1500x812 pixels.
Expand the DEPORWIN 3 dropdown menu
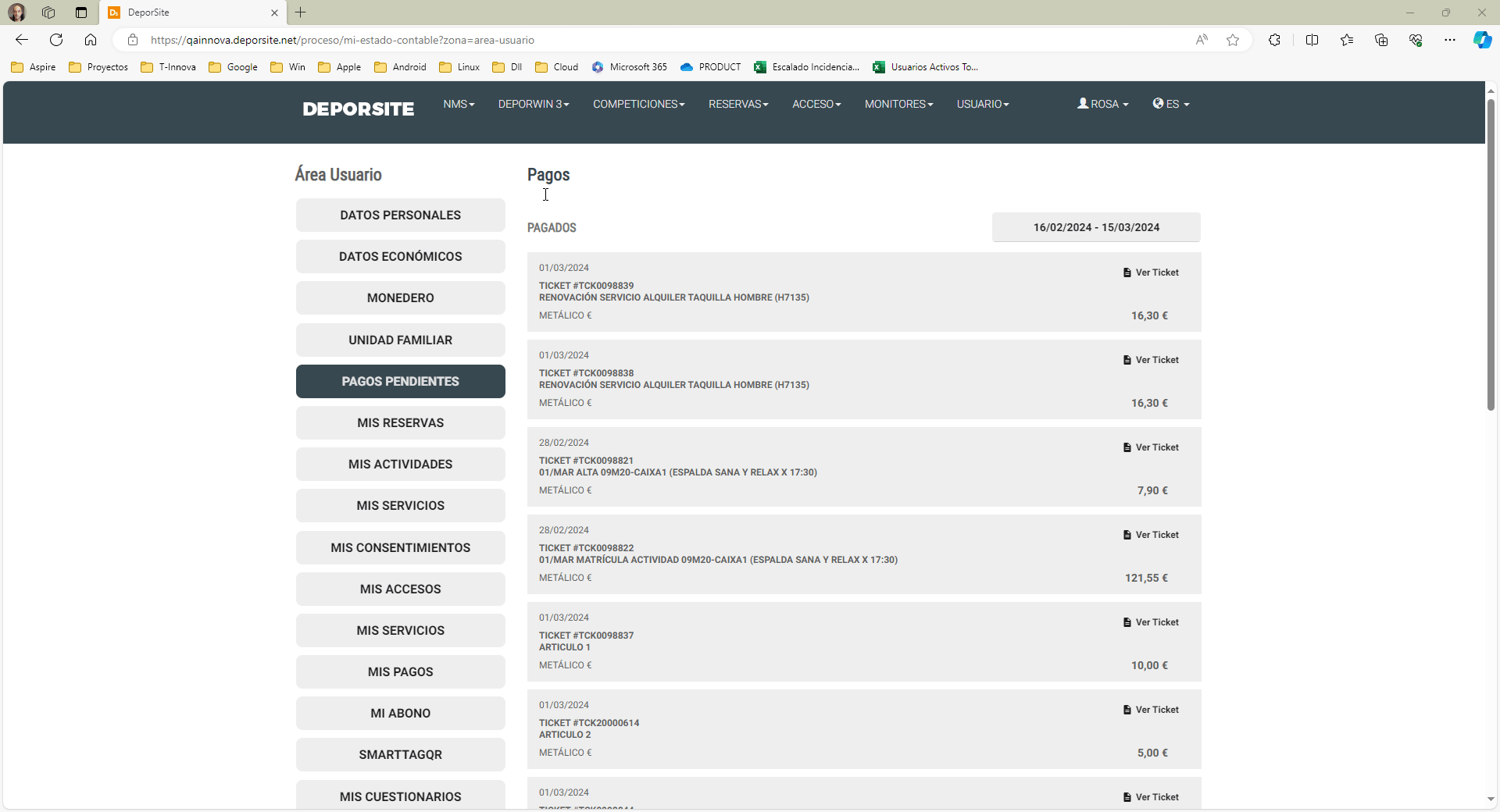(x=534, y=104)
